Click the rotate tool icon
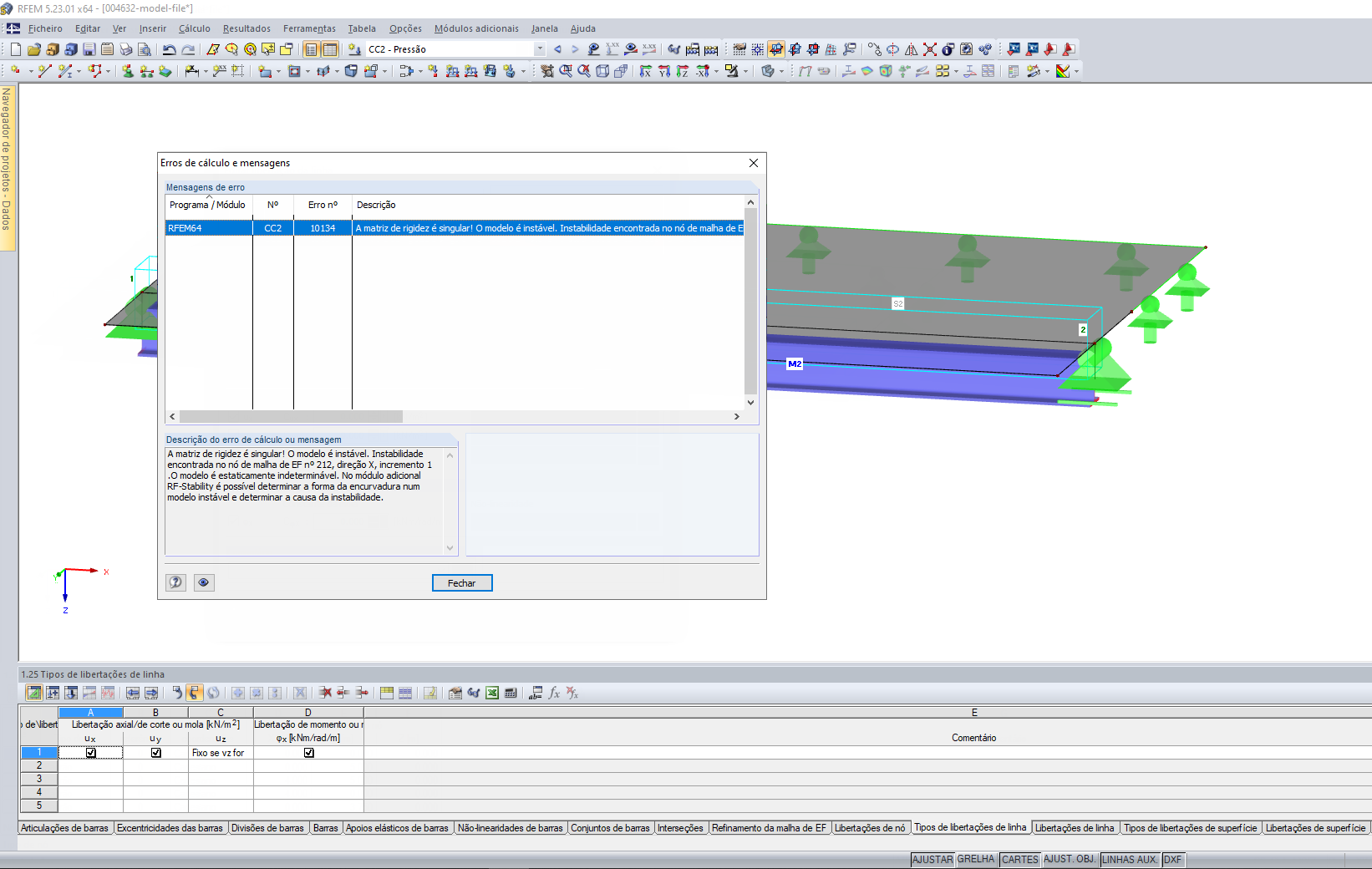Screen dimensions: 1372x869 click(893, 49)
